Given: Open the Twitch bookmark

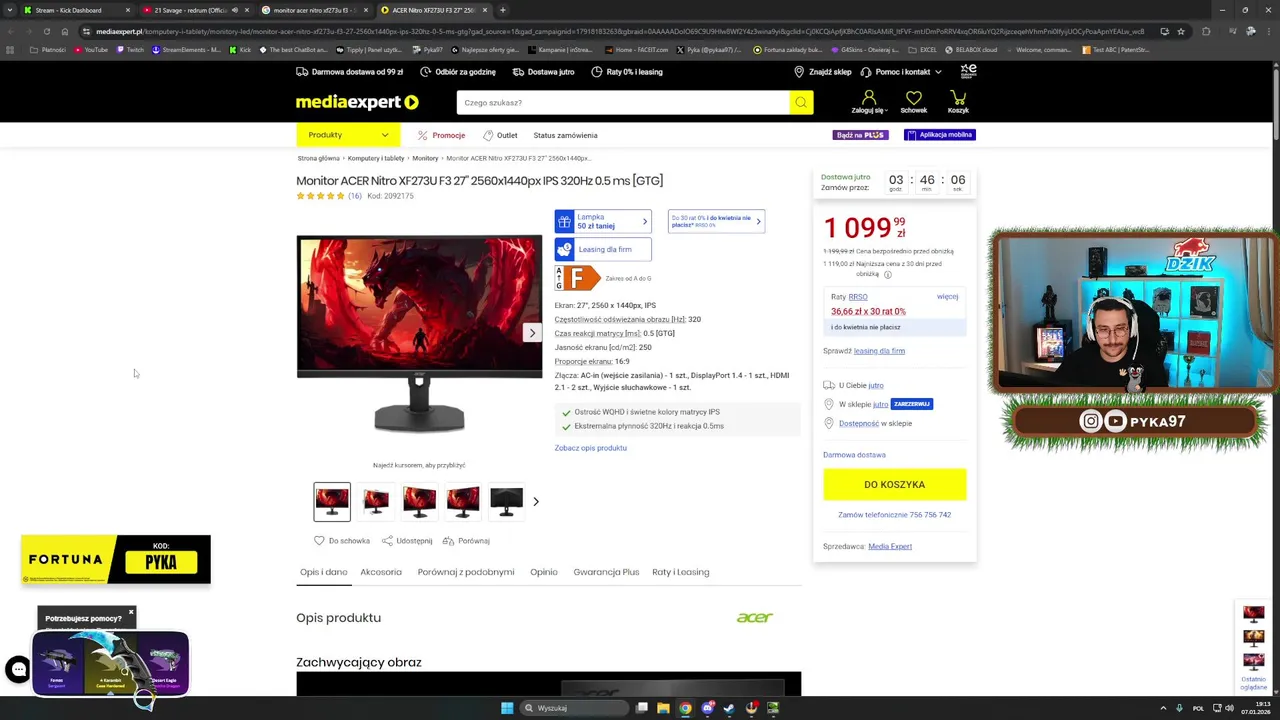Looking at the screenshot, I should point(129,49).
